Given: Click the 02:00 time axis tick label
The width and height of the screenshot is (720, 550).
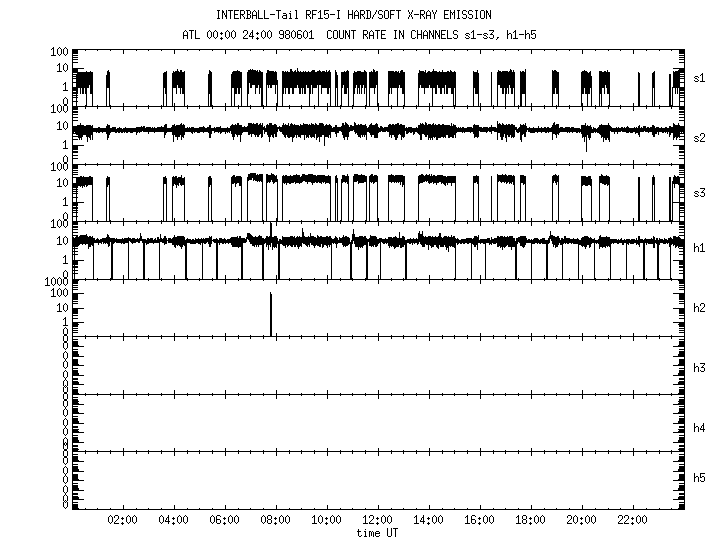Looking at the screenshot, I should (122, 521).
